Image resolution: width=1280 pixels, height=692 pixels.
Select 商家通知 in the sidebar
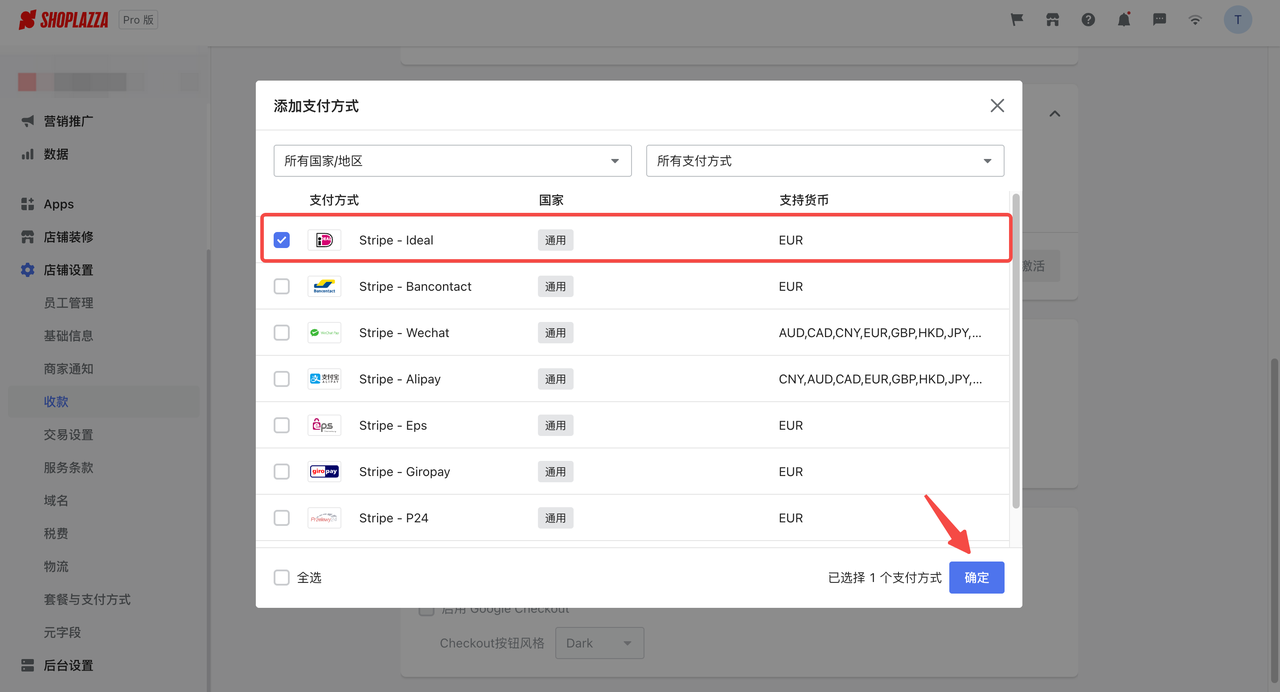click(x=68, y=369)
